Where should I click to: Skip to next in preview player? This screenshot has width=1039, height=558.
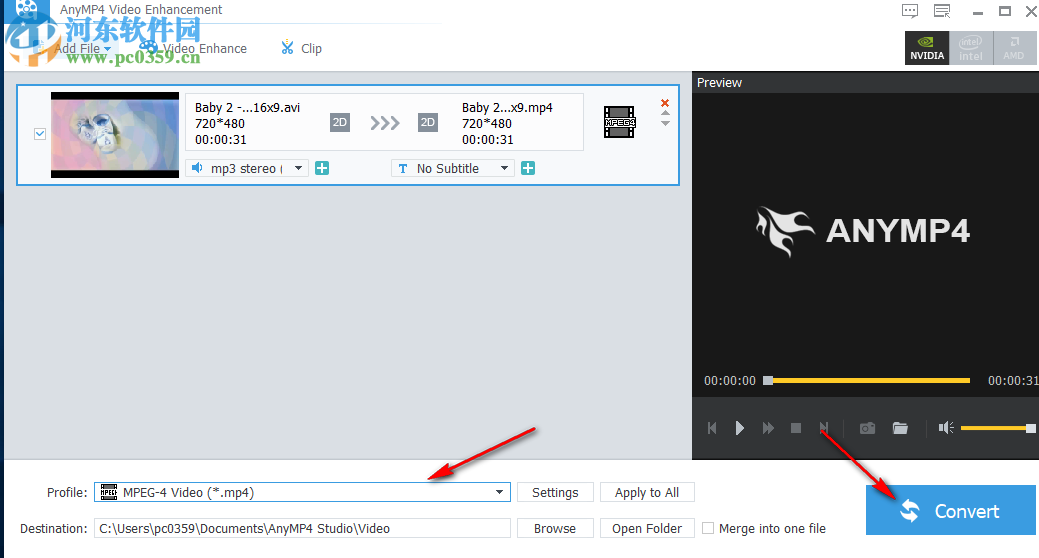click(824, 428)
